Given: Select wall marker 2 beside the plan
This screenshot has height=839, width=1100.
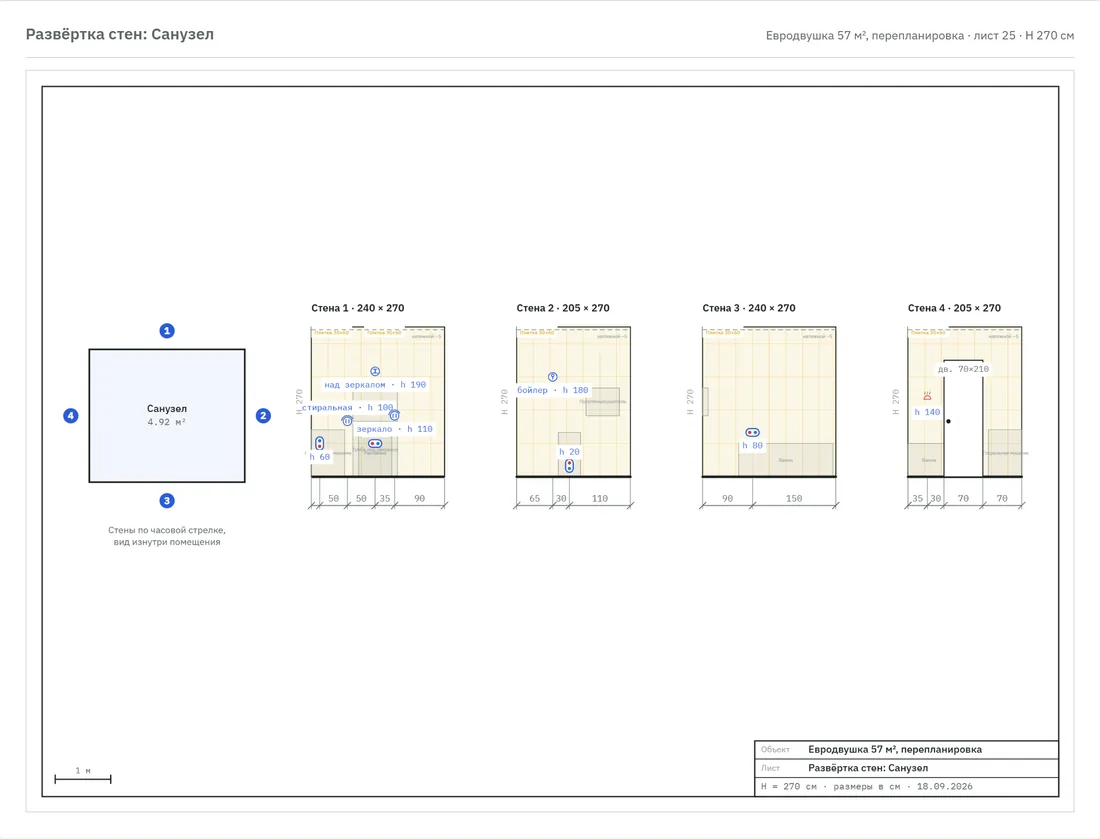Looking at the screenshot, I should [263, 415].
